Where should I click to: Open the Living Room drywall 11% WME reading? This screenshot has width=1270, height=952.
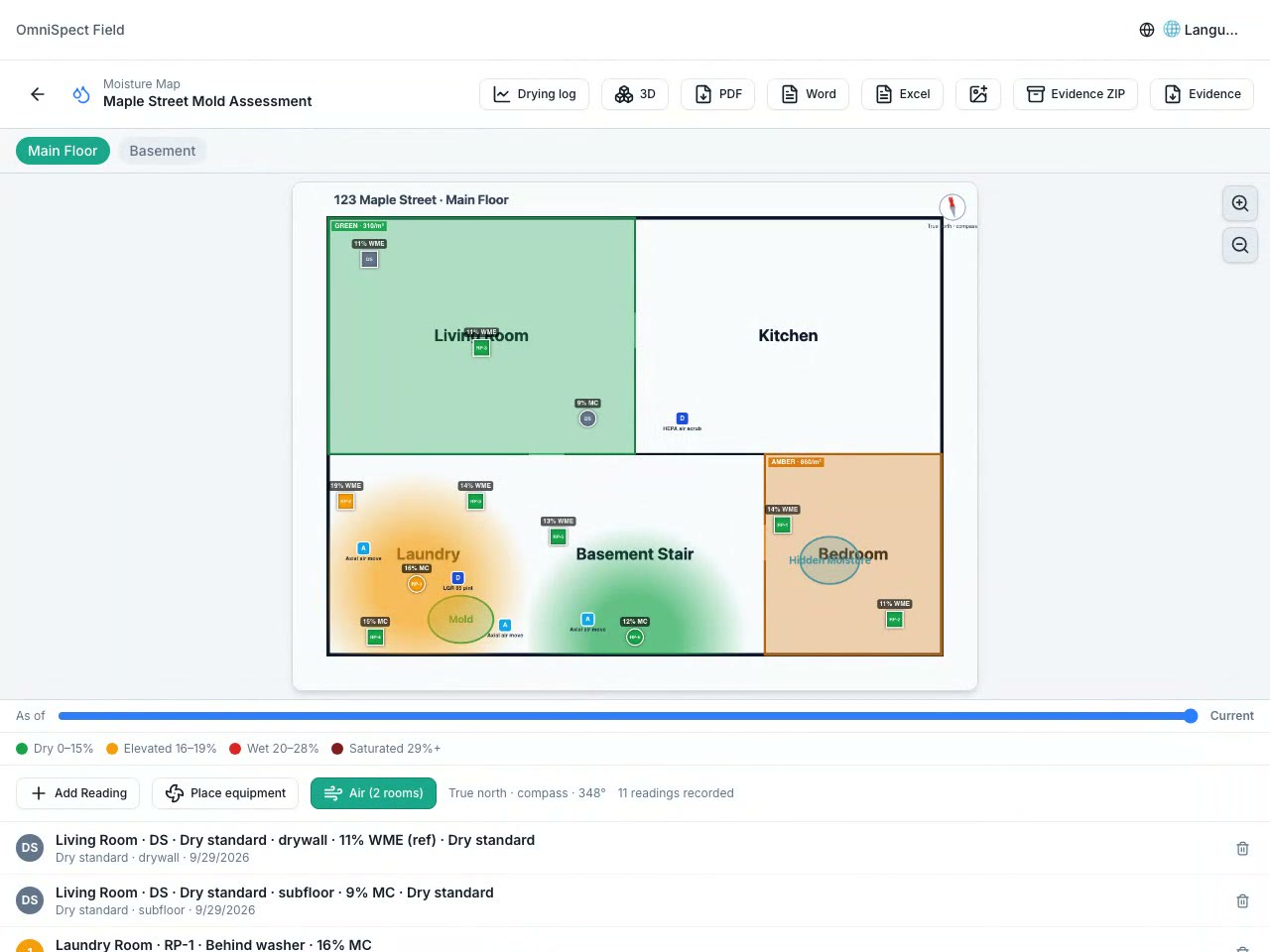(635, 848)
